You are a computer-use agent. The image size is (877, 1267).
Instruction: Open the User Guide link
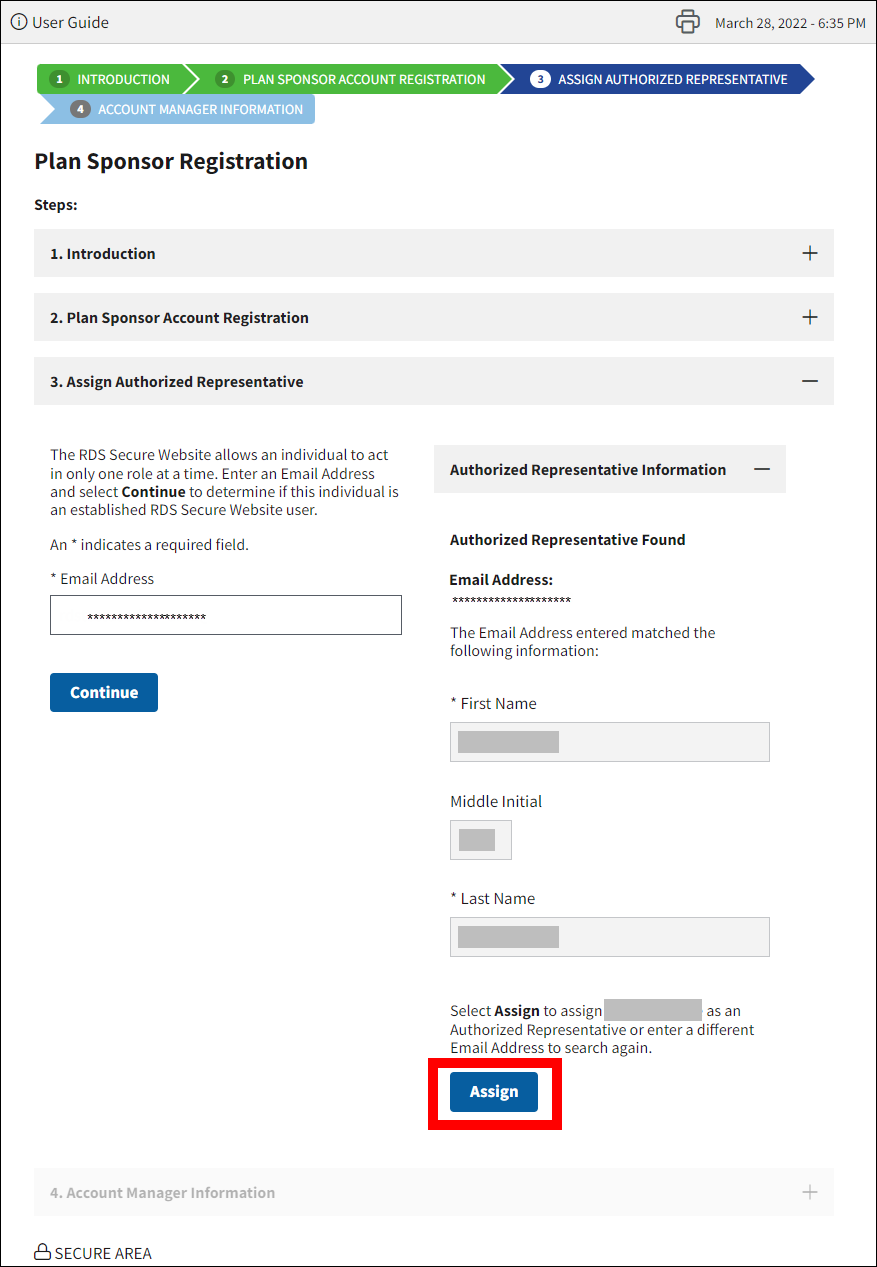pyautogui.click(x=70, y=22)
